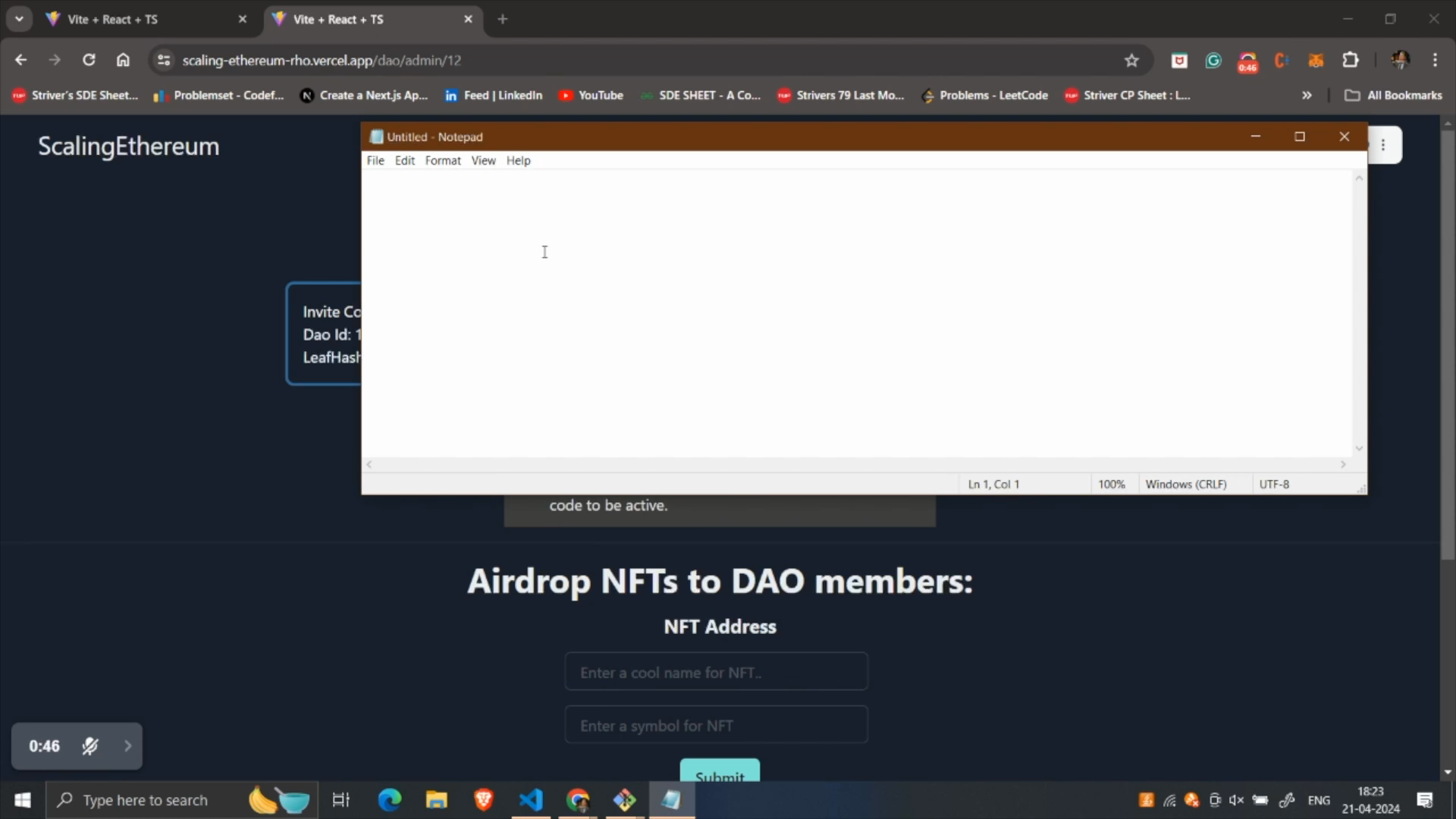
Task: Open a new browser tab
Action: [503, 19]
